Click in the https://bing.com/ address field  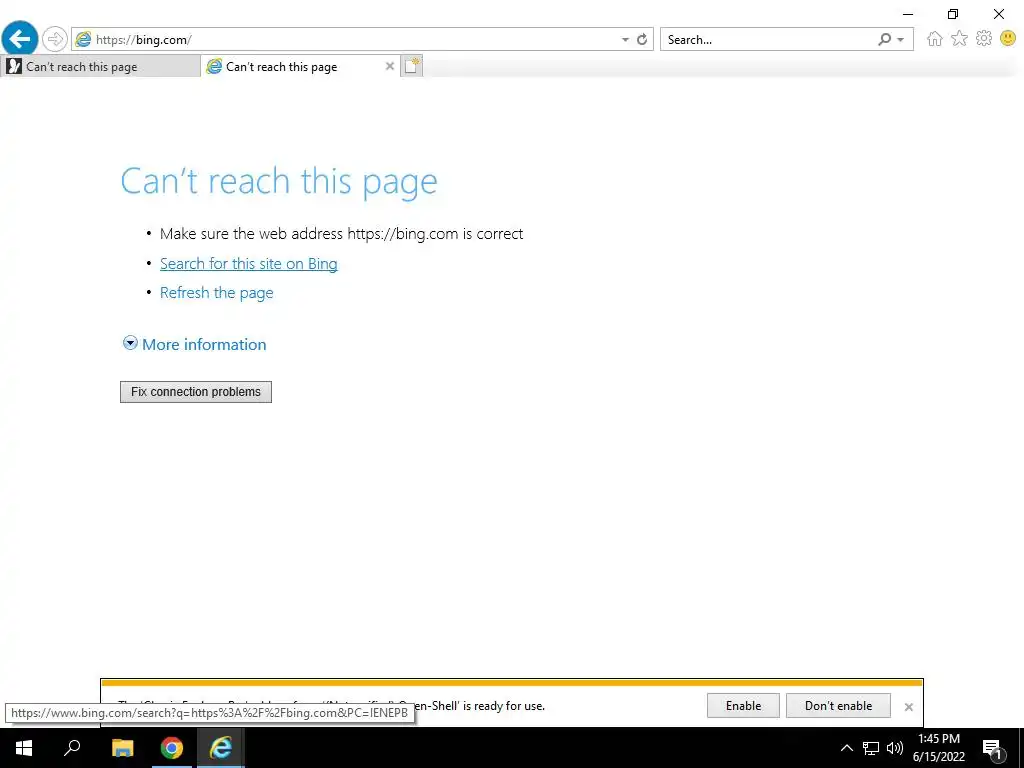tap(353, 39)
